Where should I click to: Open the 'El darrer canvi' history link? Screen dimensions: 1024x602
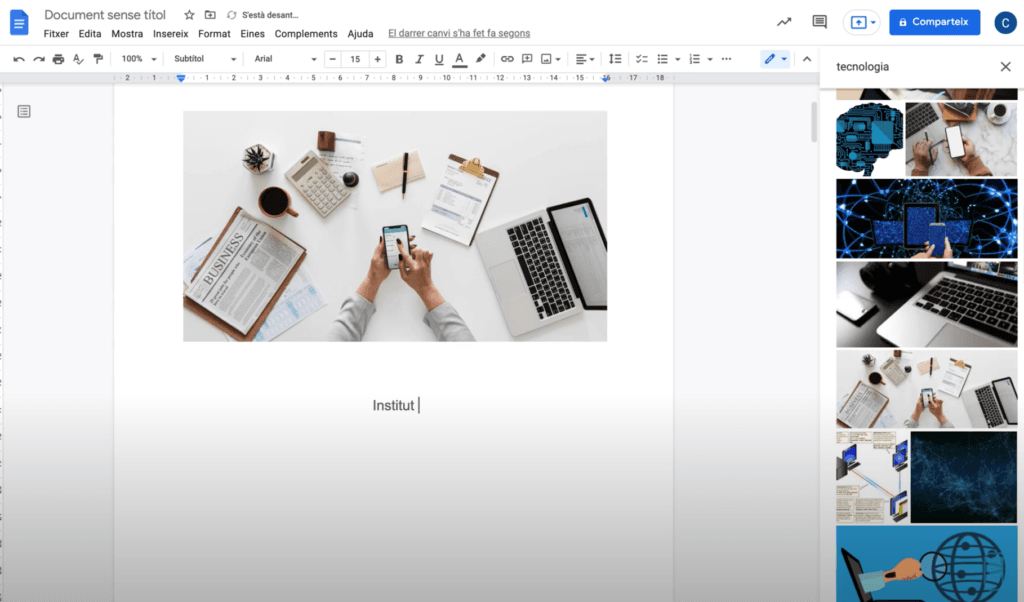point(459,34)
